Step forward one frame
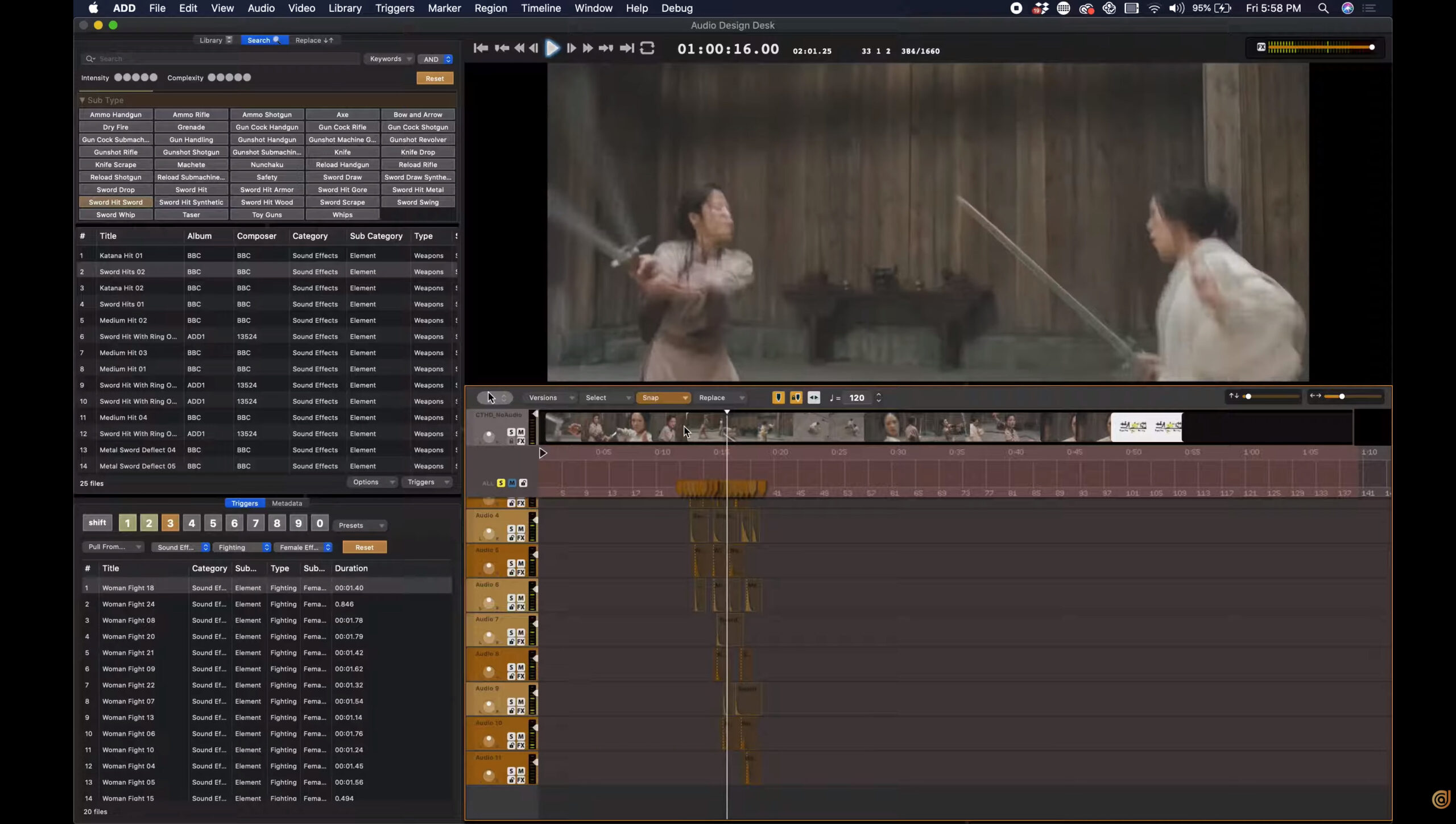 tap(572, 48)
